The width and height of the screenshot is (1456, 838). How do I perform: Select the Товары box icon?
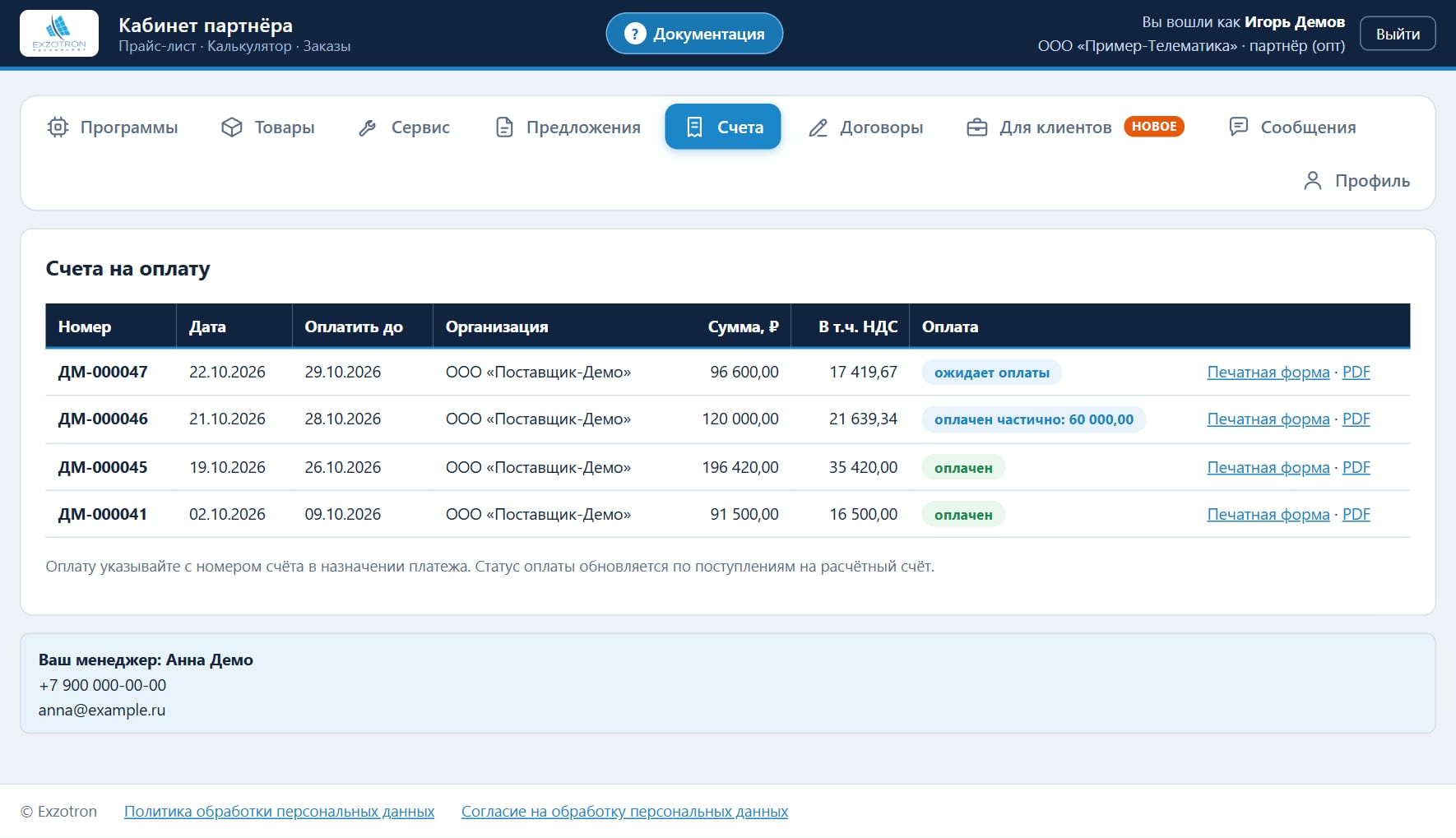click(x=232, y=127)
